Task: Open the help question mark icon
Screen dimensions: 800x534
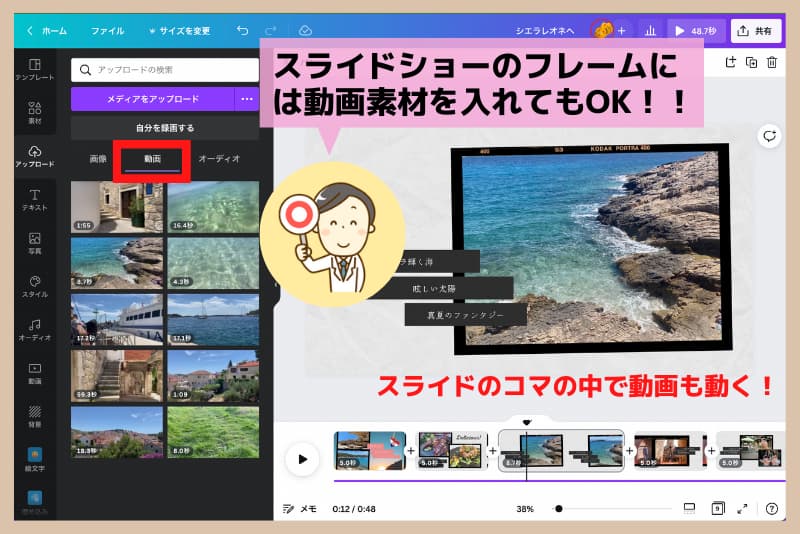Action: (772, 508)
